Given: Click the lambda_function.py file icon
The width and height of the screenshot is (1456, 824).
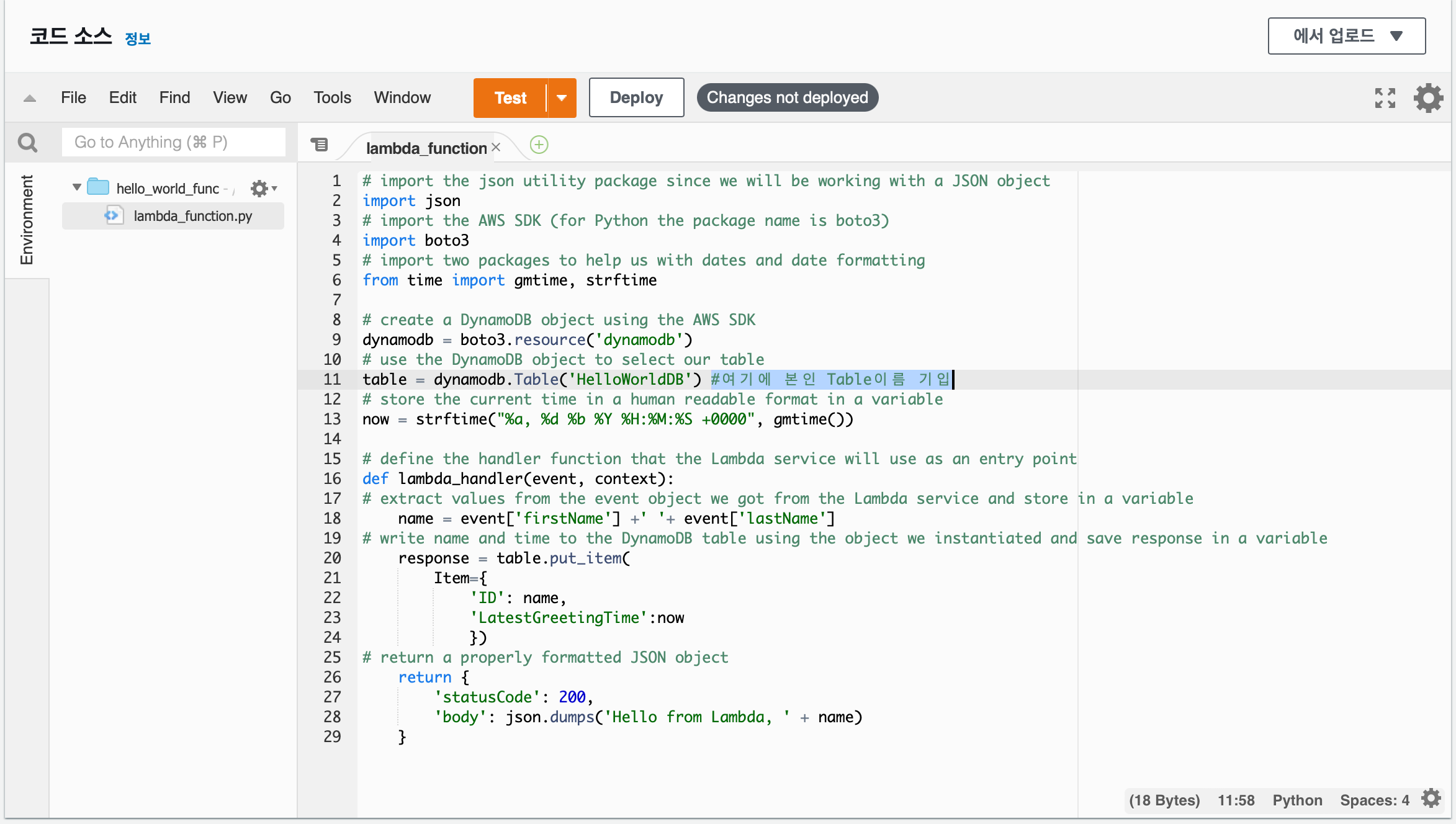Looking at the screenshot, I should (x=114, y=215).
